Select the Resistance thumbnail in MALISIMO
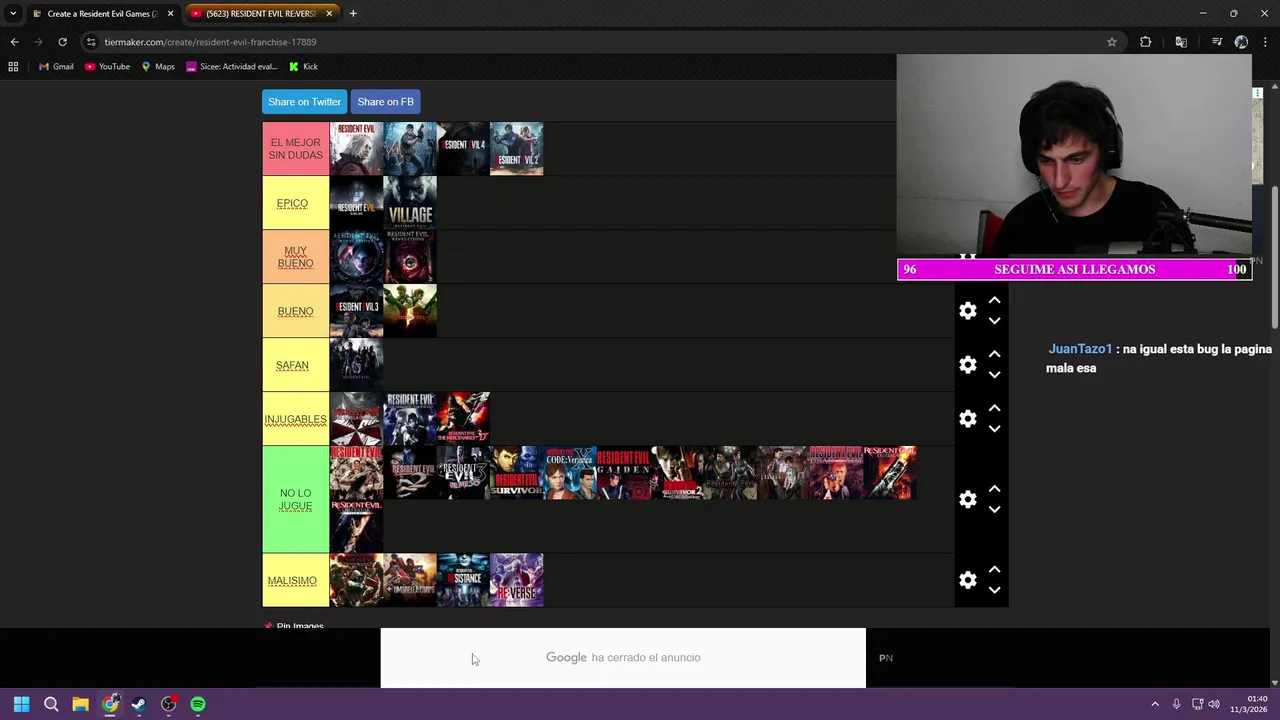The image size is (1280, 720). click(463, 580)
